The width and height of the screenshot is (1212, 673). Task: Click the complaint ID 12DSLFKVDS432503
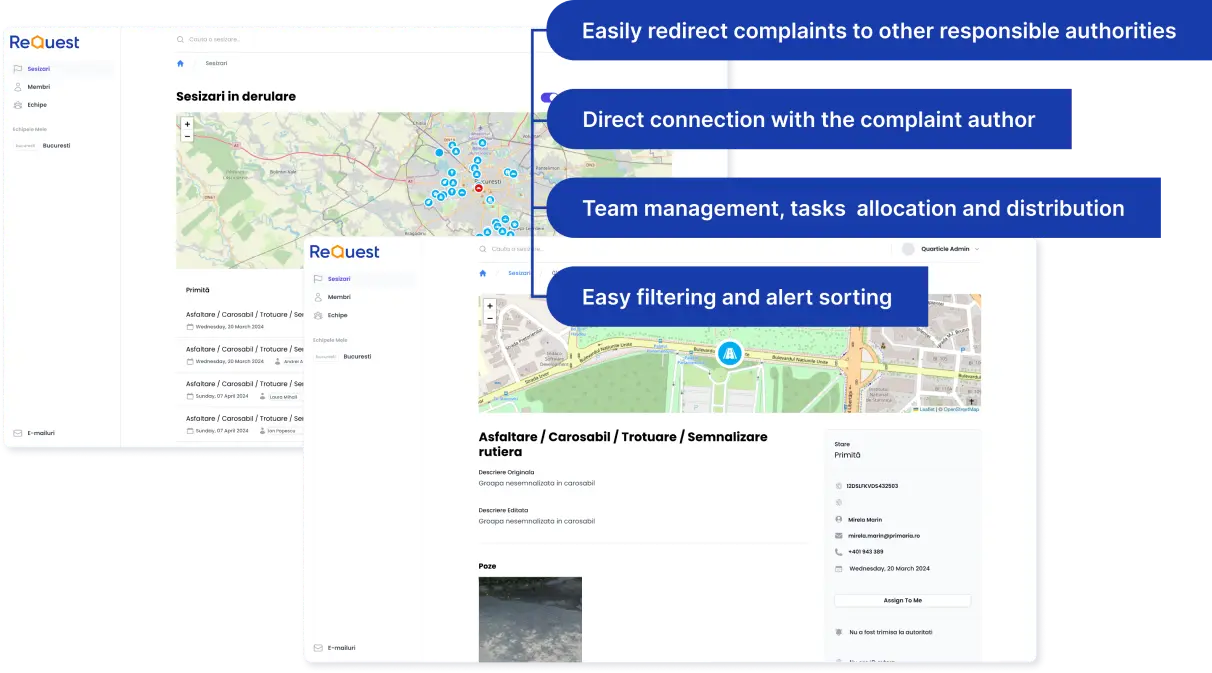(872, 486)
